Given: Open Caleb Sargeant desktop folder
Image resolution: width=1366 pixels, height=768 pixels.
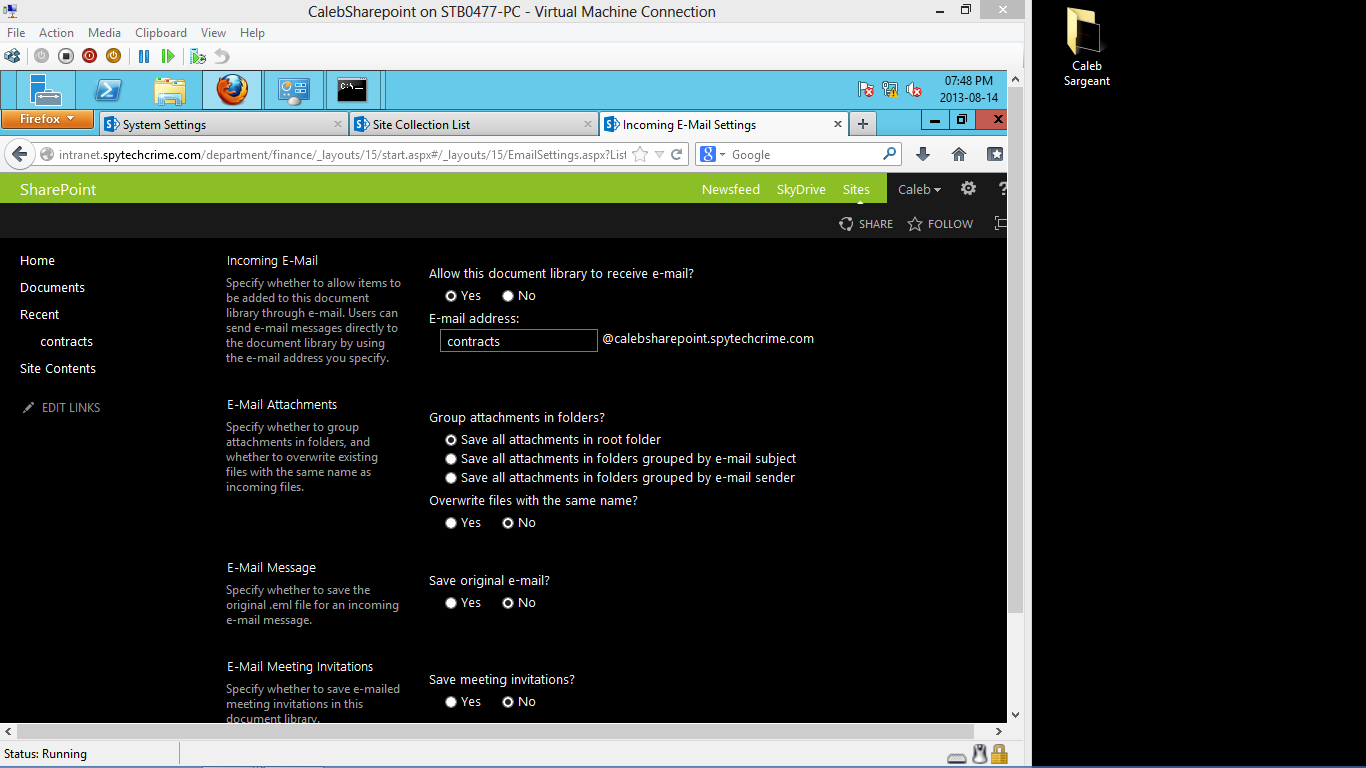Looking at the screenshot, I should coord(1086,47).
